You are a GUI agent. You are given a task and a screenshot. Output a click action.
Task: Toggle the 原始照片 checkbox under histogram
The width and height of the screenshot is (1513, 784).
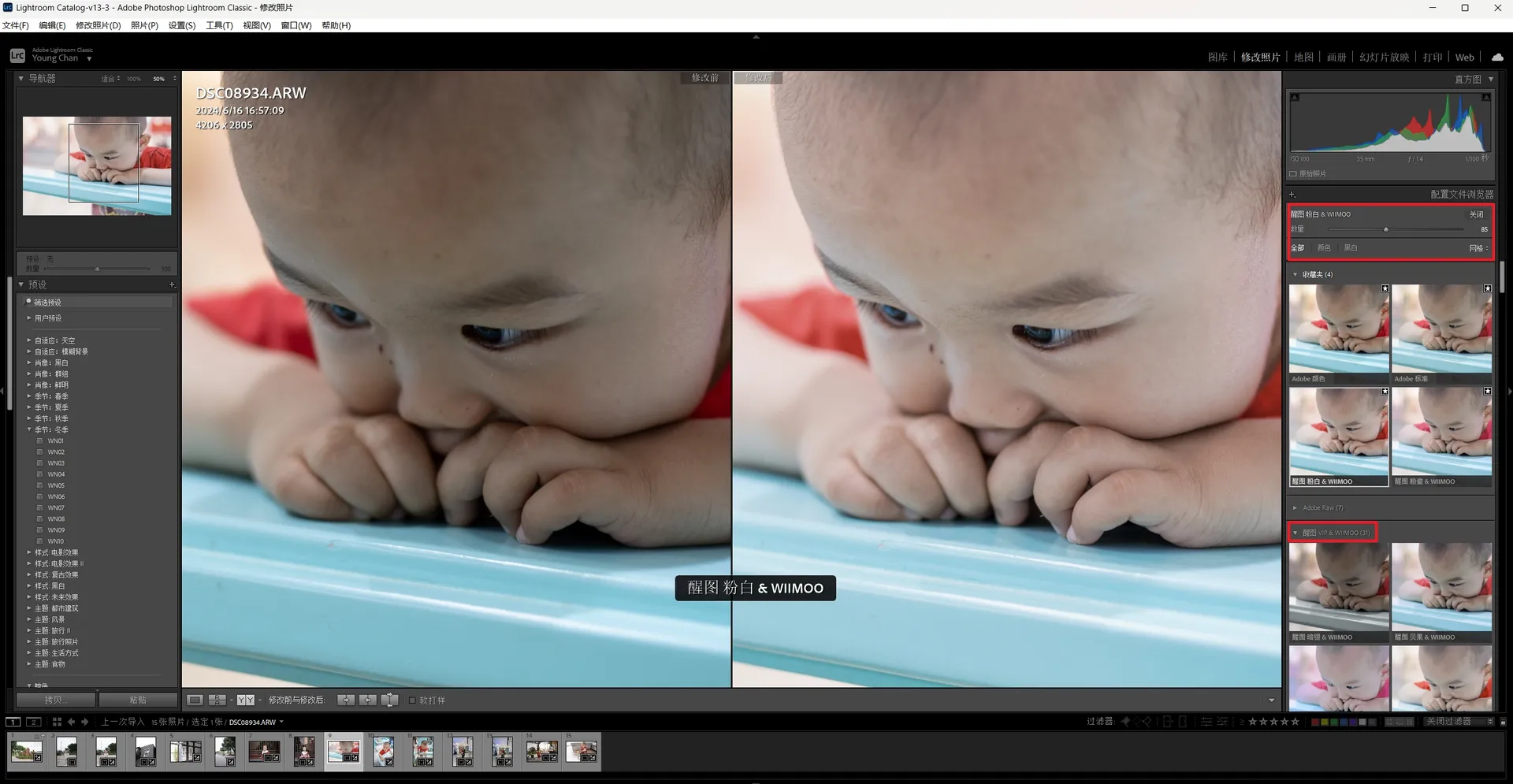pyautogui.click(x=1293, y=174)
